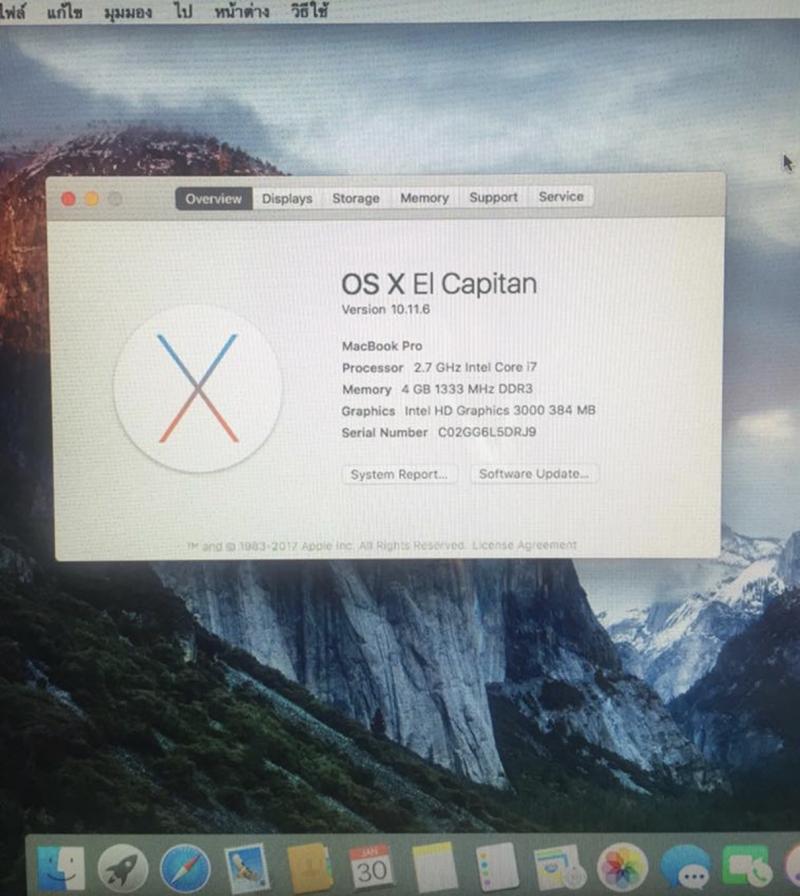Click the MacBook Pro model name
The image size is (800, 896).
pyautogui.click(x=382, y=346)
